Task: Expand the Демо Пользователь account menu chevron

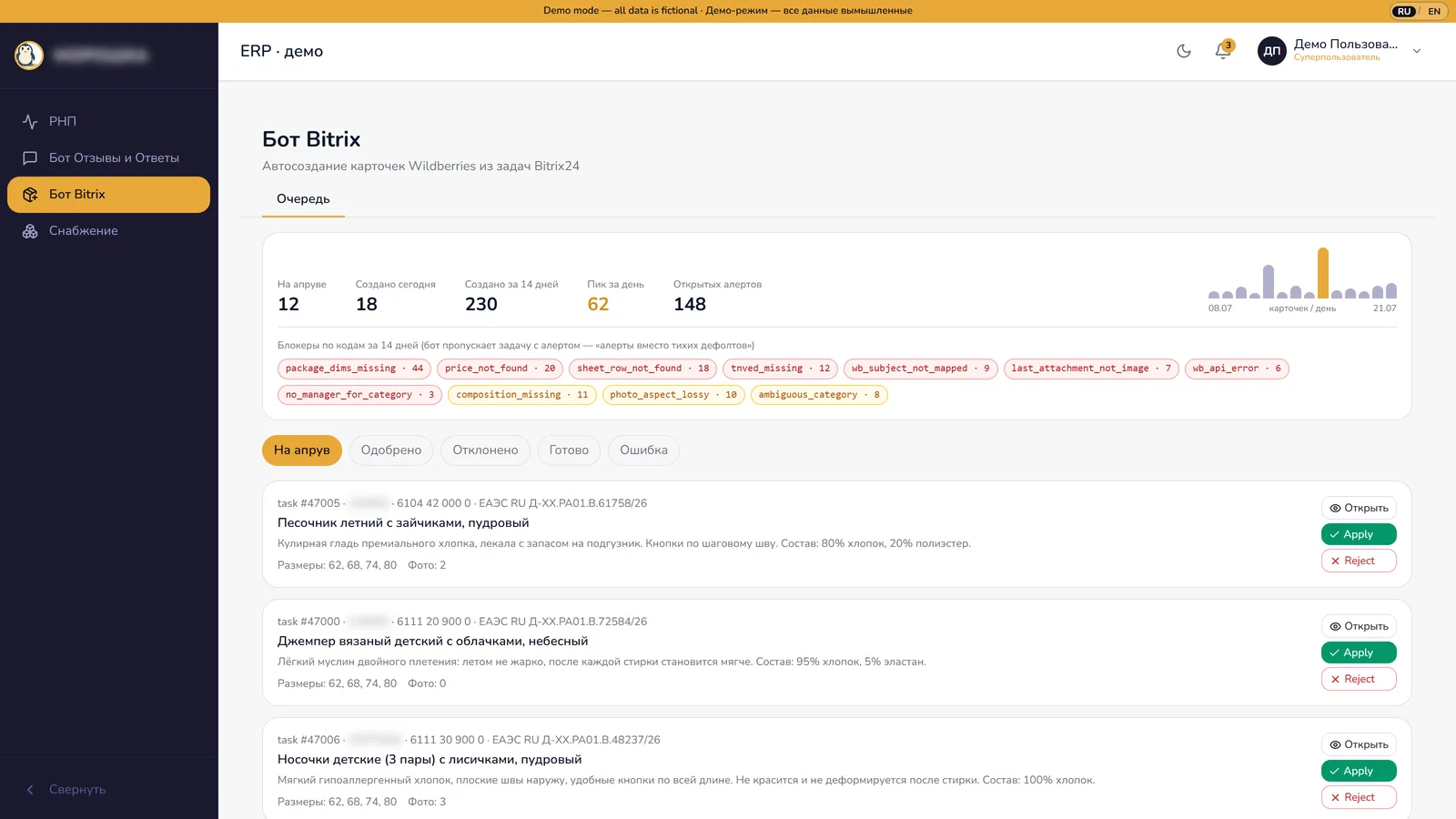Action: point(1417,51)
